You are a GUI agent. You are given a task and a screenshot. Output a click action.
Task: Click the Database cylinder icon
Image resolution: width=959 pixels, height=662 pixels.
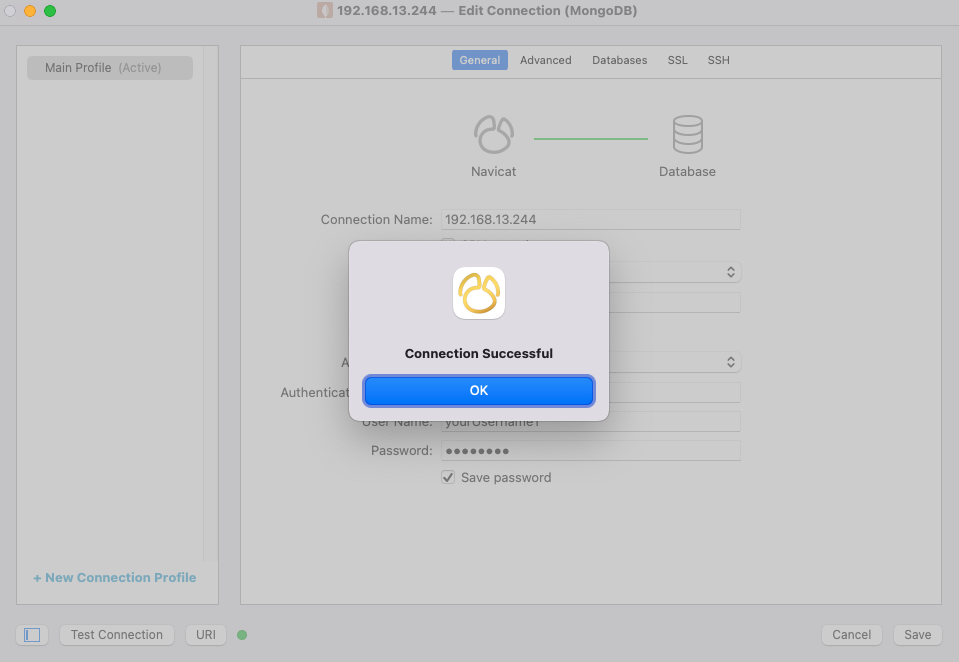687,135
